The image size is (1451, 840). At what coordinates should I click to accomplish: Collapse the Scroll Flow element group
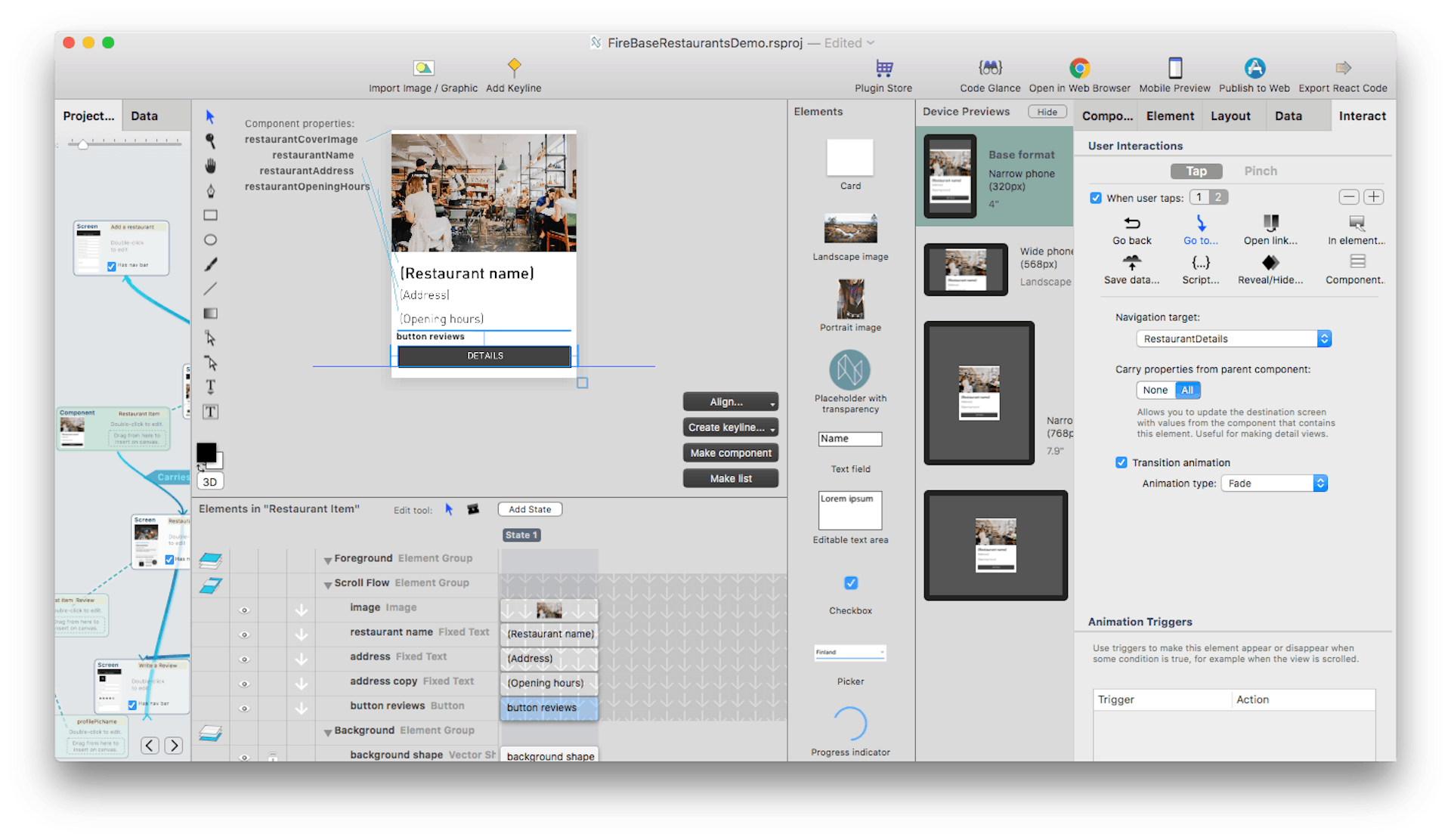[x=328, y=584]
